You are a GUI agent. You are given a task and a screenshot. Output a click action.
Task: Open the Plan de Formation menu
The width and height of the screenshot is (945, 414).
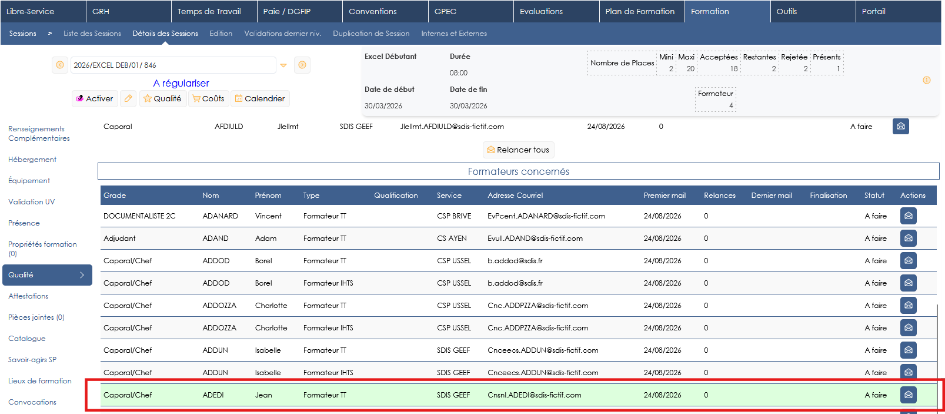coord(642,11)
